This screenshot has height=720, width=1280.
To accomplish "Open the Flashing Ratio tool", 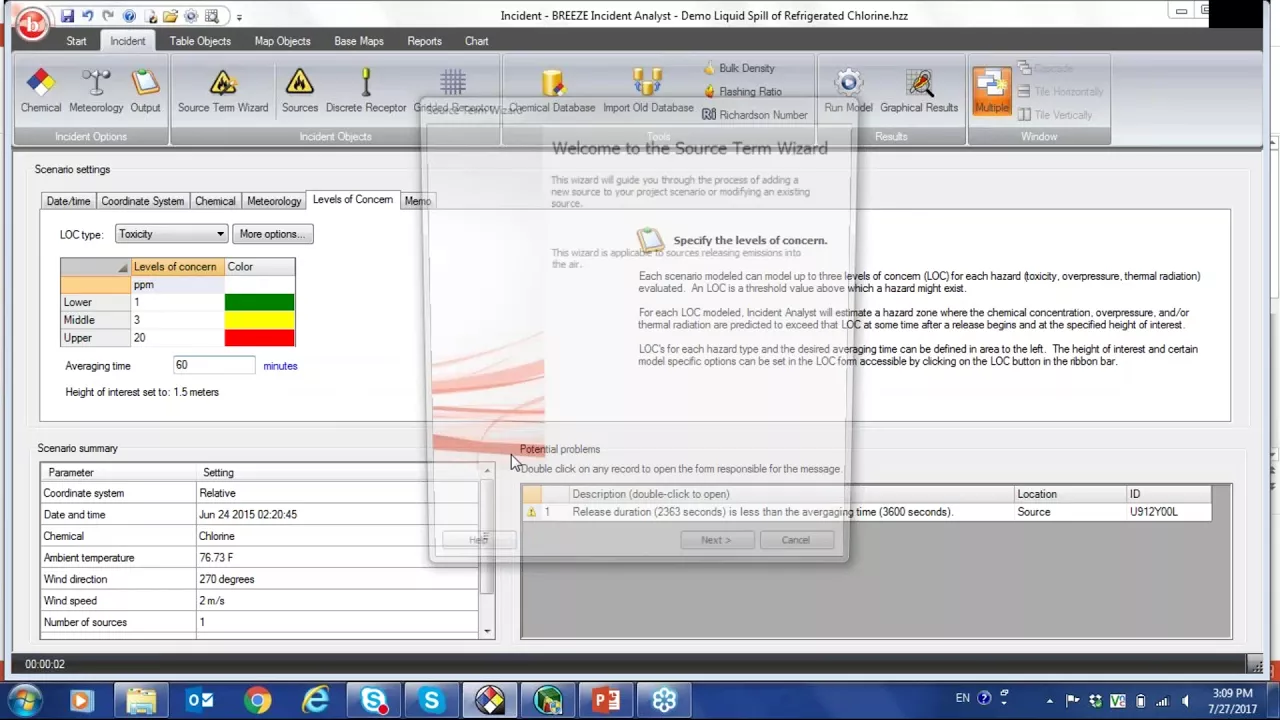I will [742, 91].
